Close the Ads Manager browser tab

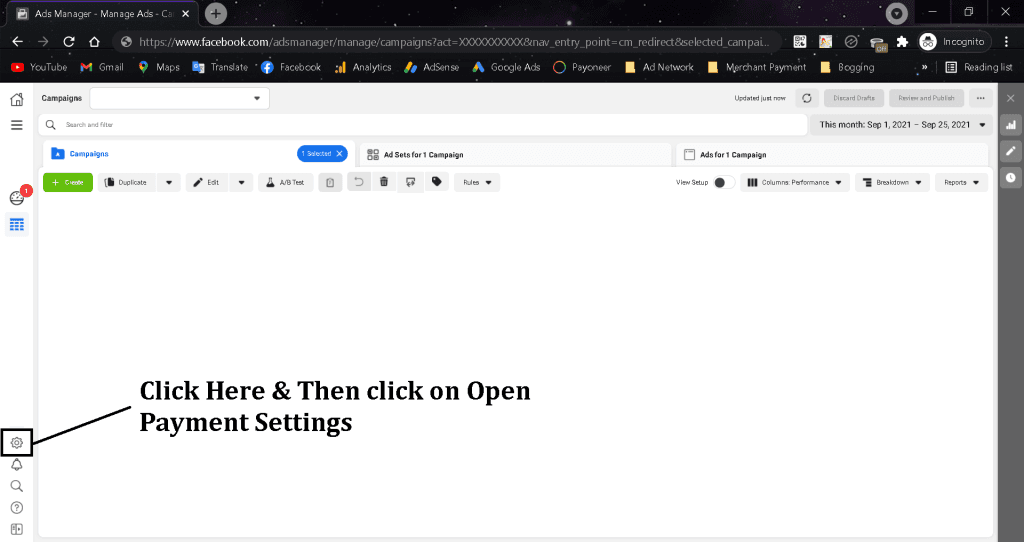pos(185,14)
